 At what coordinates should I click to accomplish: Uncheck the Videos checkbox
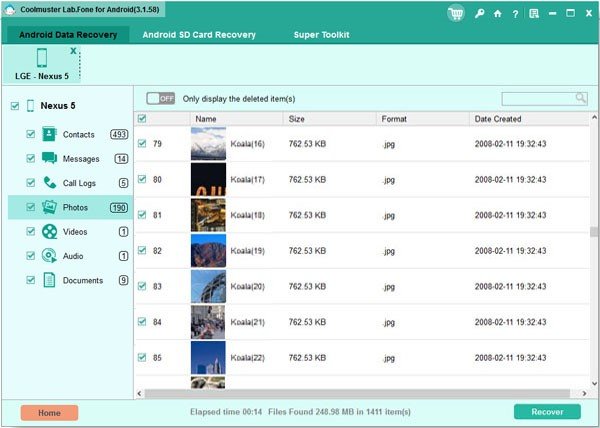[x=31, y=231]
